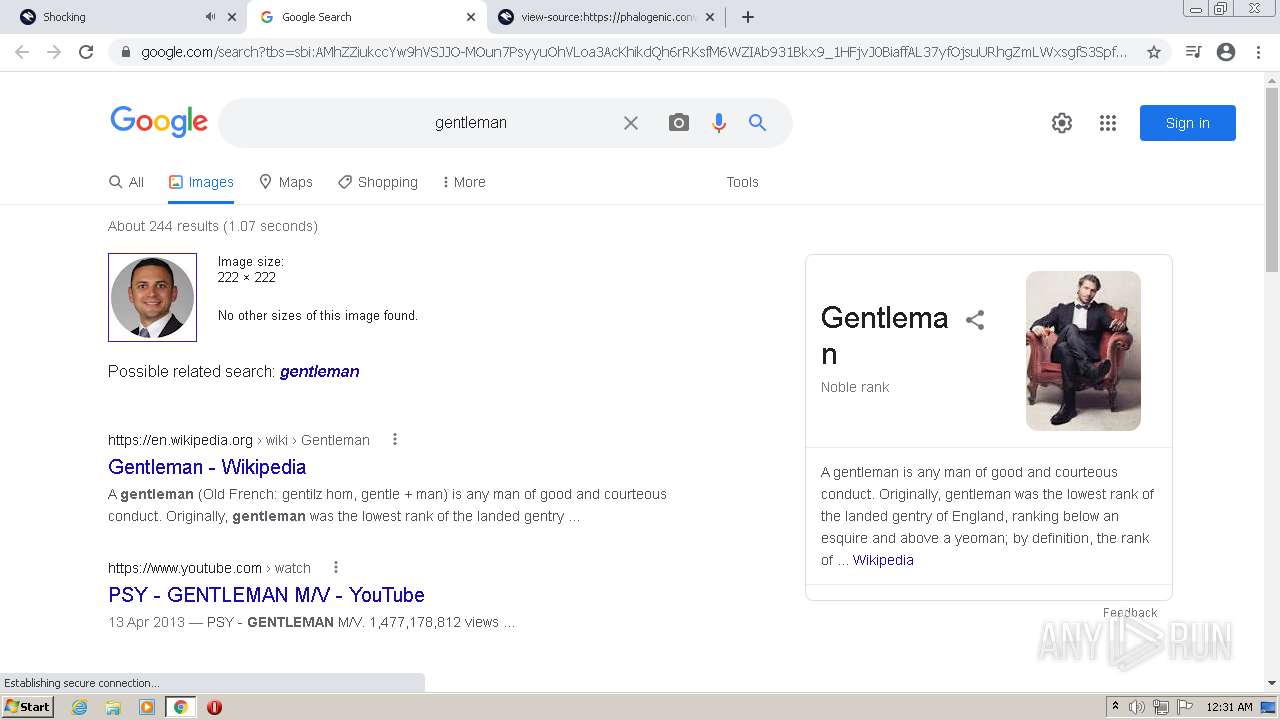
Task: Clear the search box with the X icon
Action: (x=631, y=123)
